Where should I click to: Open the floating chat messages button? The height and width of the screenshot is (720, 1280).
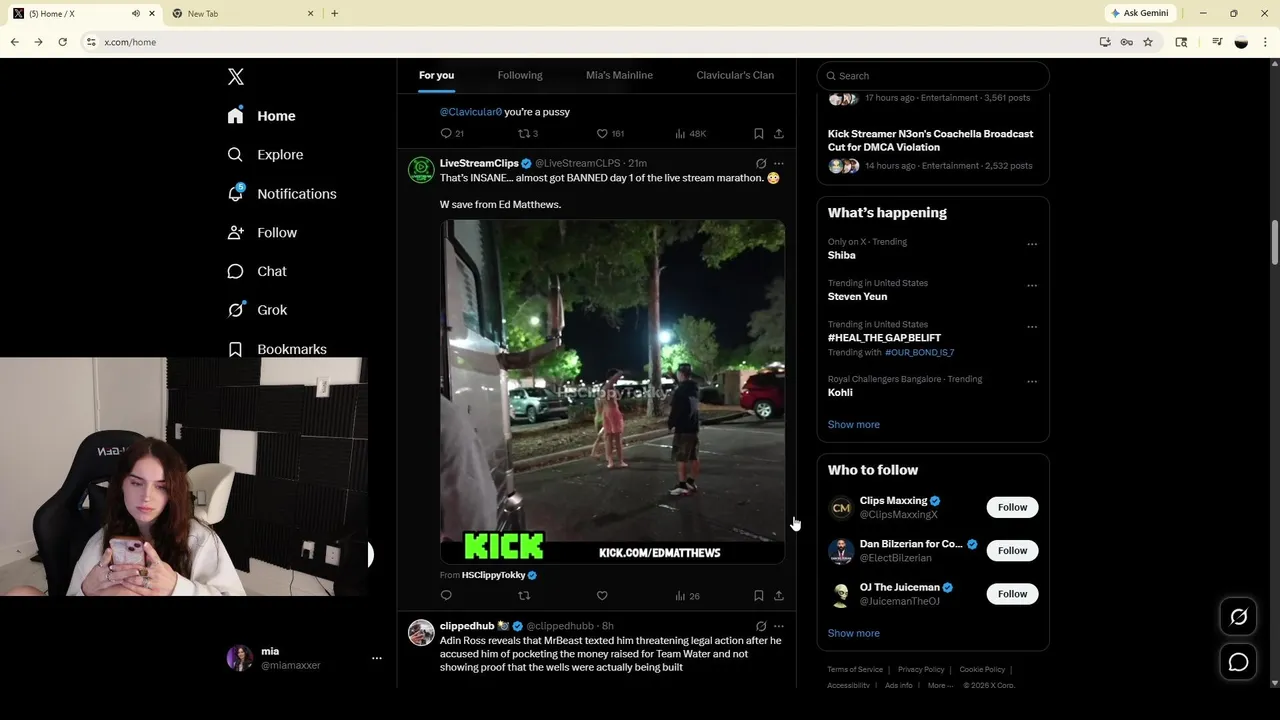click(x=1238, y=662)
